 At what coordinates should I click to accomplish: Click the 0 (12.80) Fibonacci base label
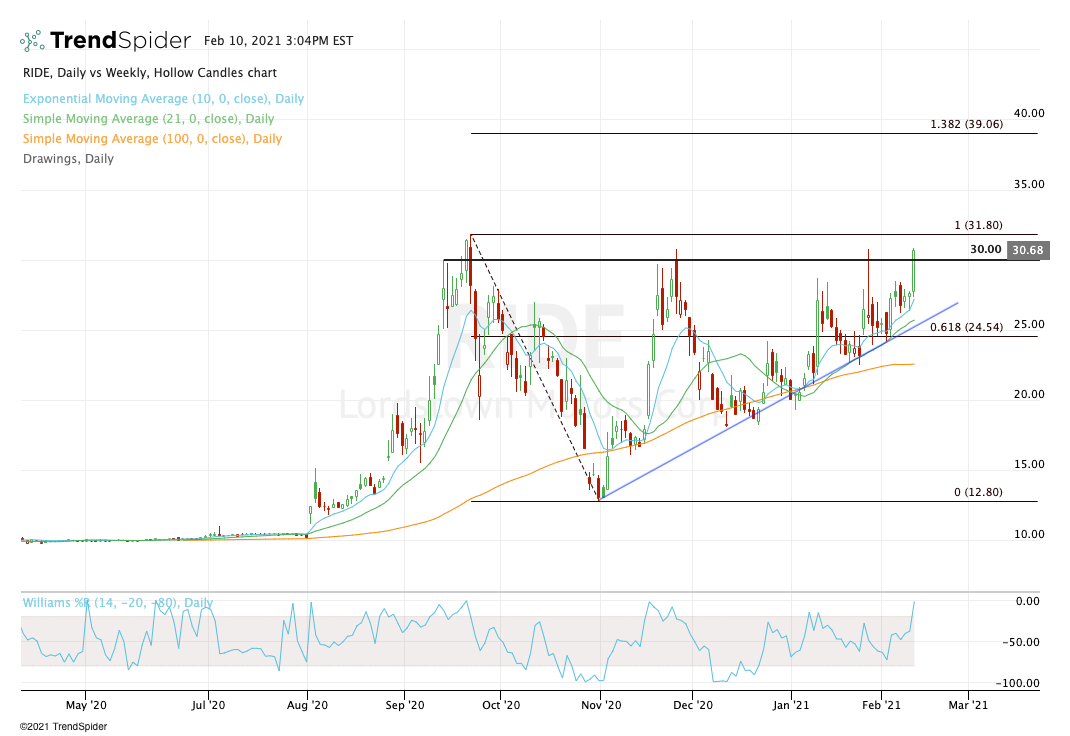coord(977,492)
